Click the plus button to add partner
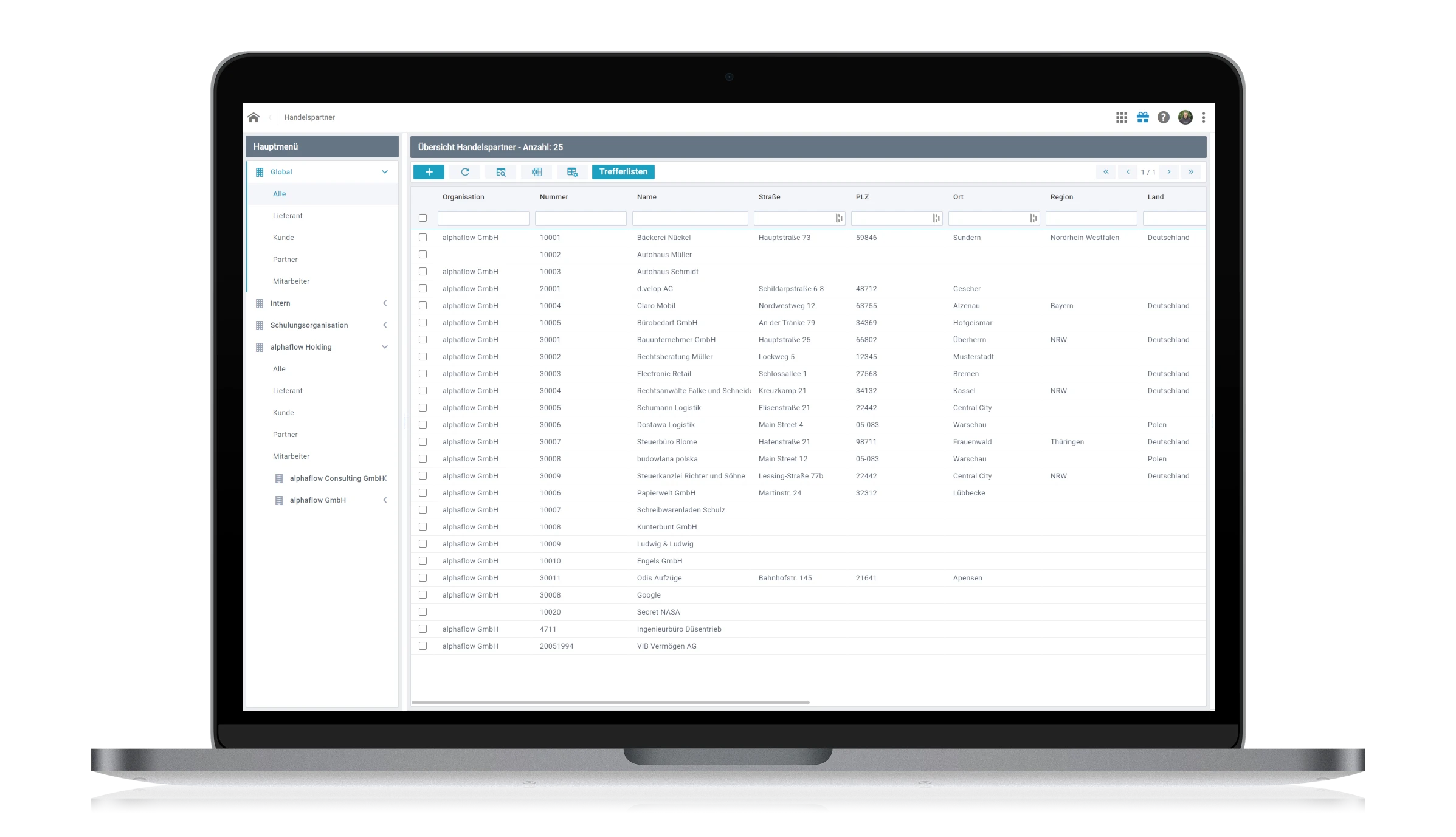Viewport: 1456px width, 837px height. coord(429,172)
